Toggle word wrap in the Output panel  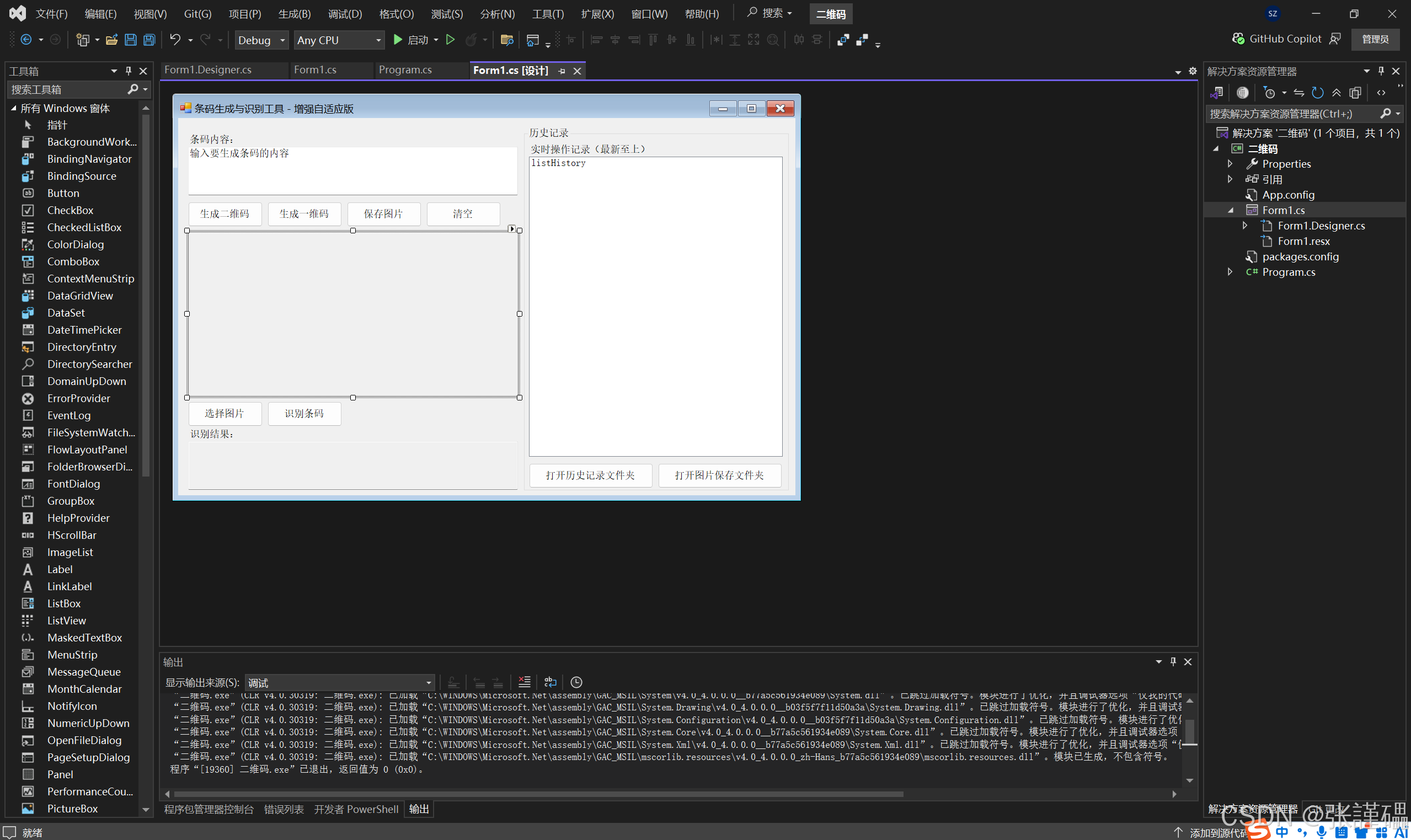click(x=550, y=682)
